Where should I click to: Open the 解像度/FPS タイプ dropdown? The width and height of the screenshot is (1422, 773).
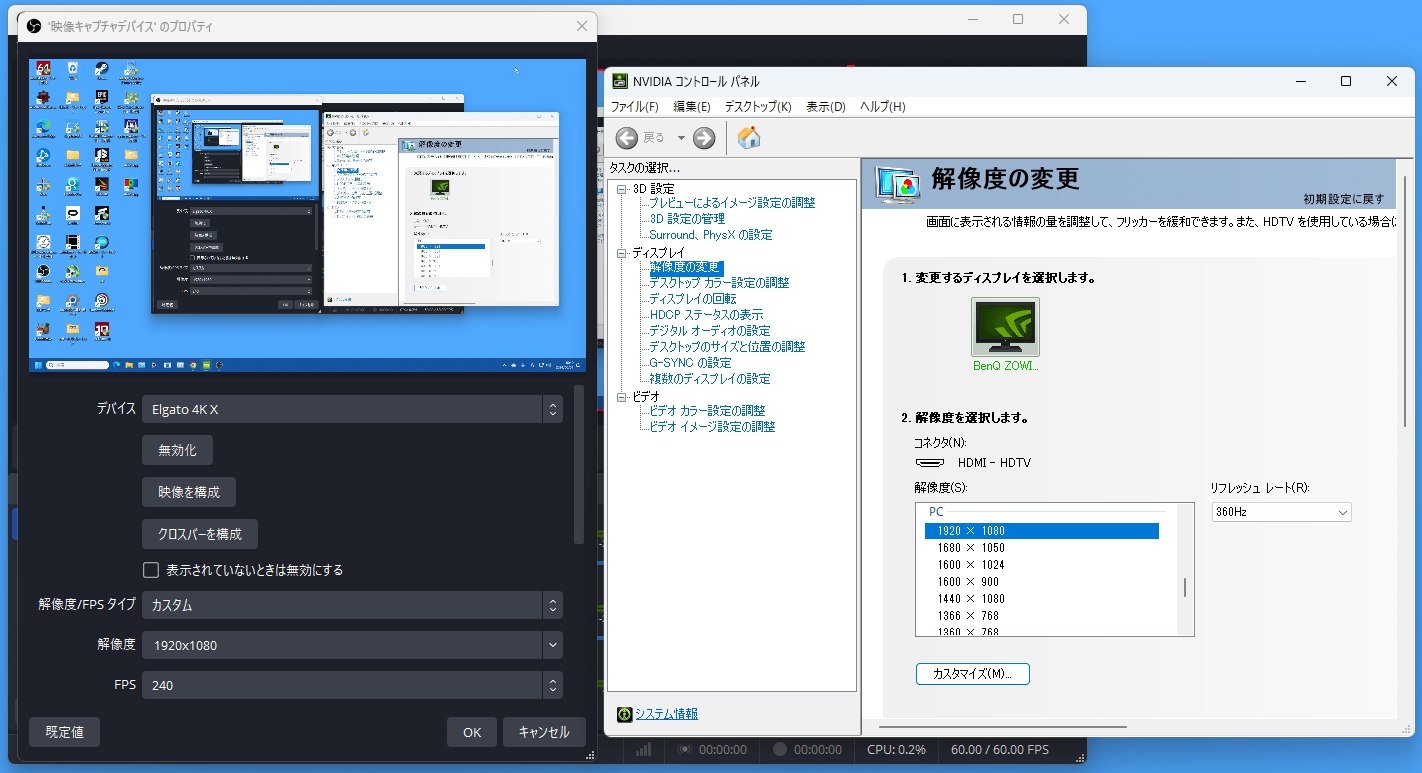click(x=352, y=605)
